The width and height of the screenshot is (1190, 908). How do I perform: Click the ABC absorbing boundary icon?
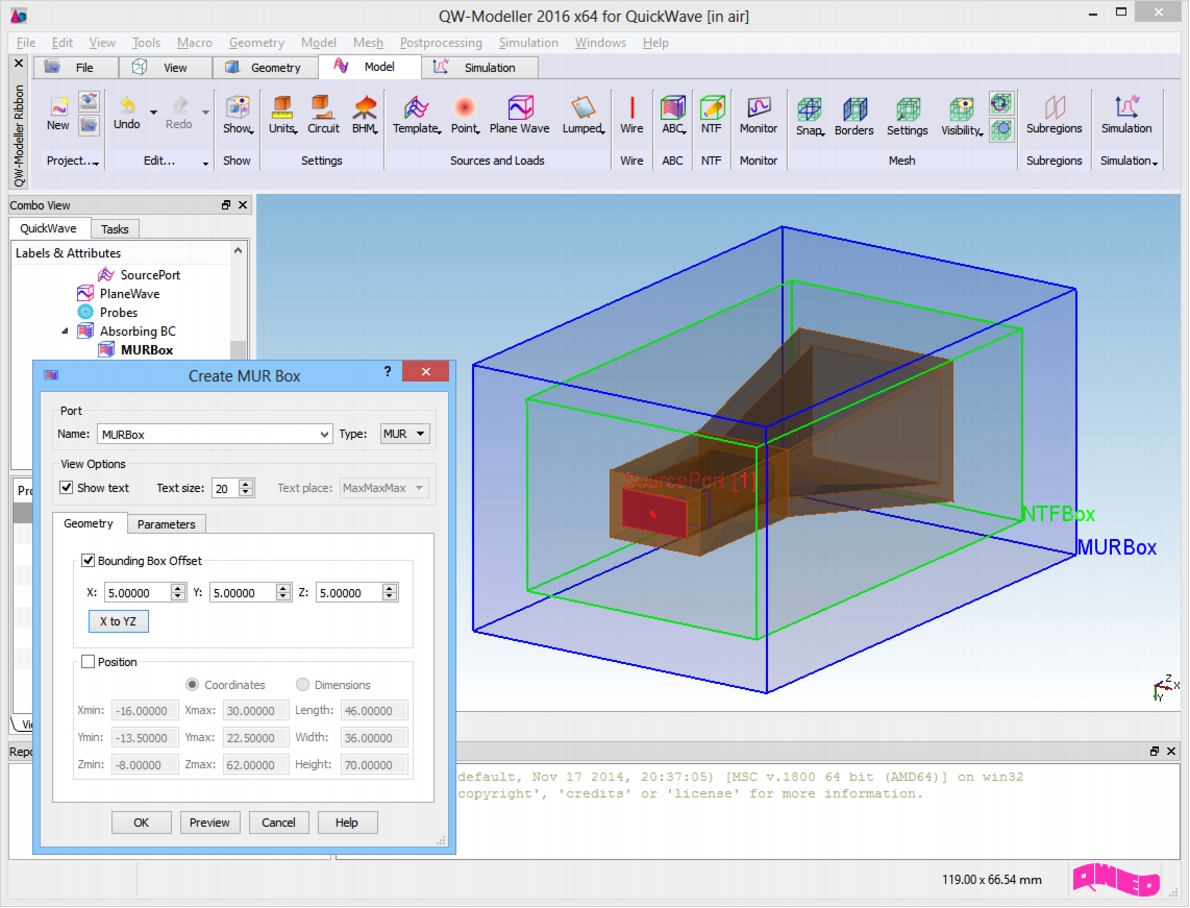672,106
